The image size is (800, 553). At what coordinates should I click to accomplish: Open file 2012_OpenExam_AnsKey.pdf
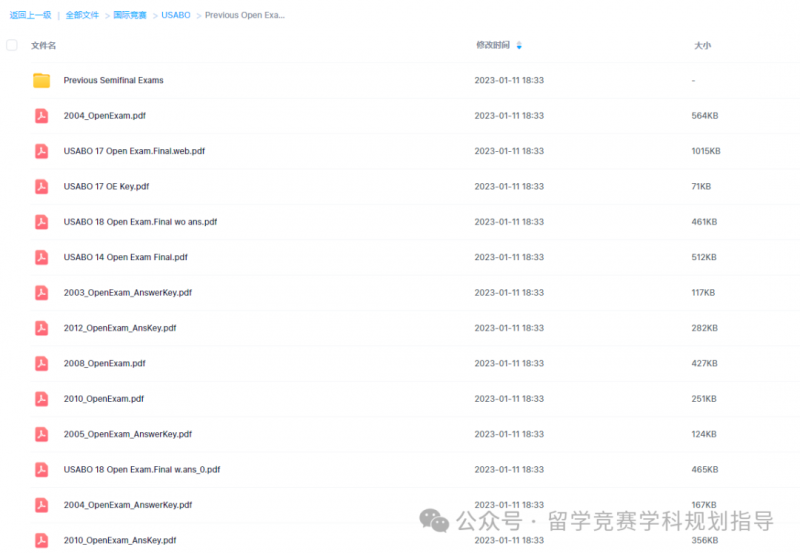tap(120, 328)
